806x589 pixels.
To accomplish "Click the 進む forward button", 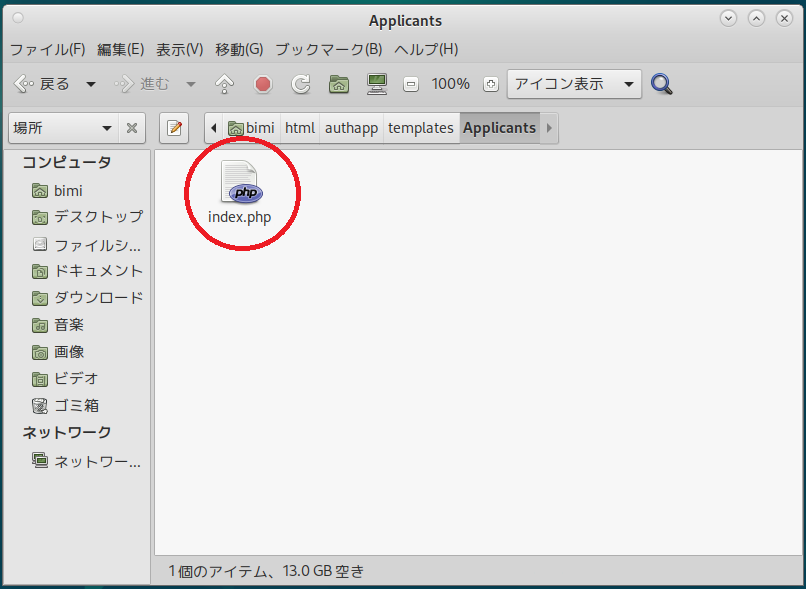I will point(142,84).
